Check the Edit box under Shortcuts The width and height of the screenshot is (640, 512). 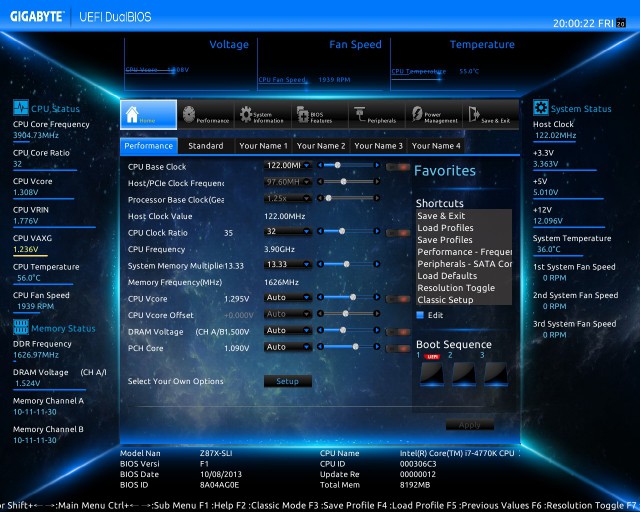point(420,315)
